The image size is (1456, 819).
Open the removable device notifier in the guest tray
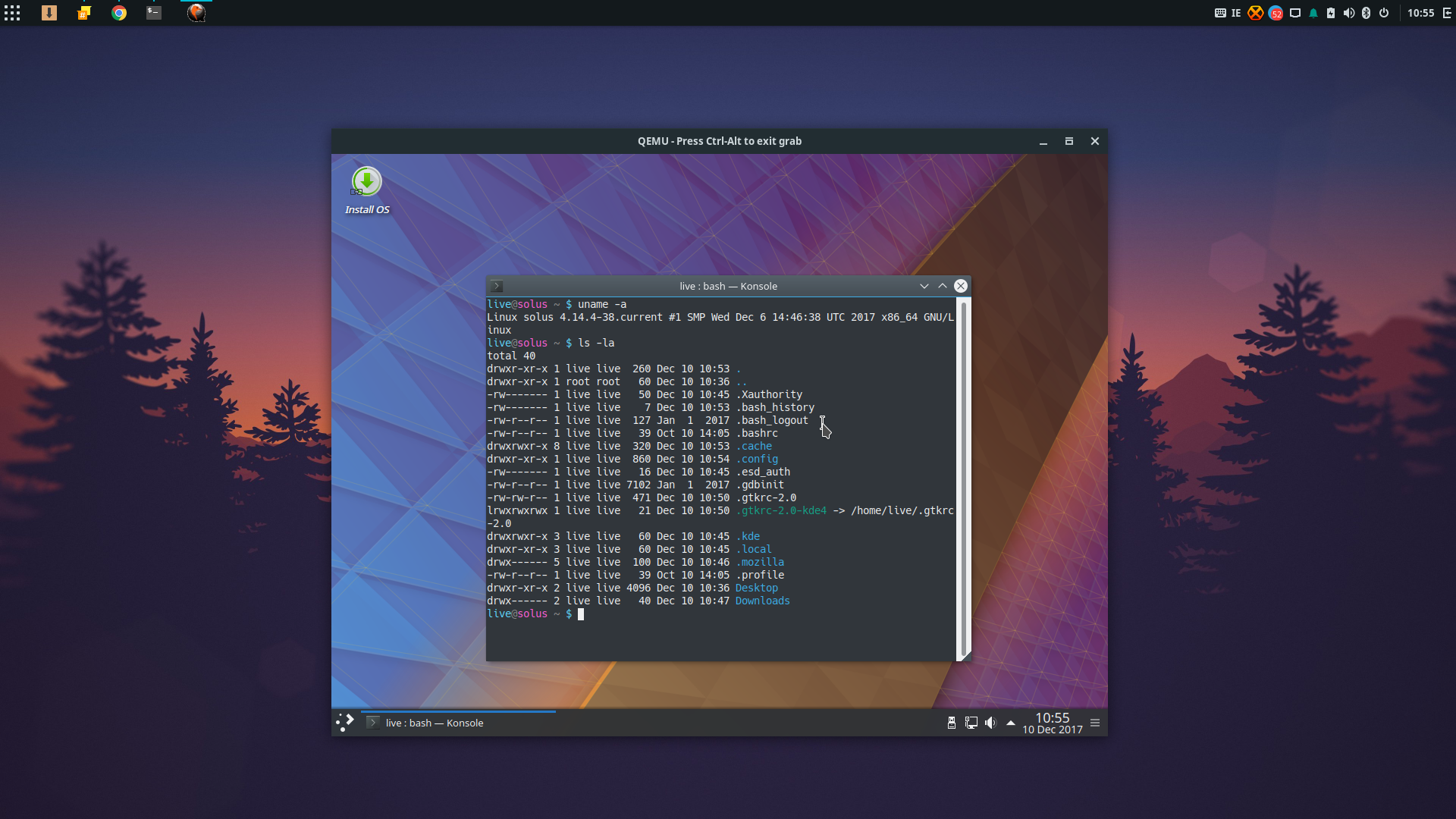point(952,723)
